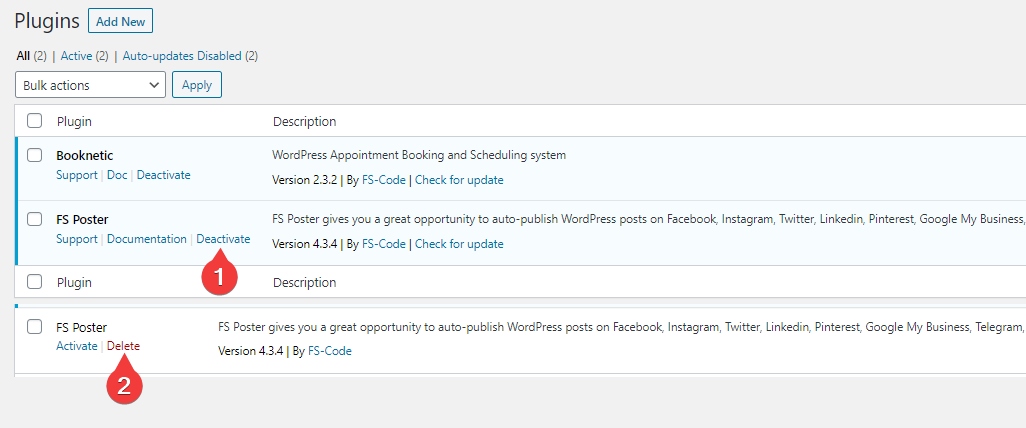The width and height of the screenshot is (1026, 428).
Task: Show Auto-updates Disabled plugins filter
Action: click(182, 56)
